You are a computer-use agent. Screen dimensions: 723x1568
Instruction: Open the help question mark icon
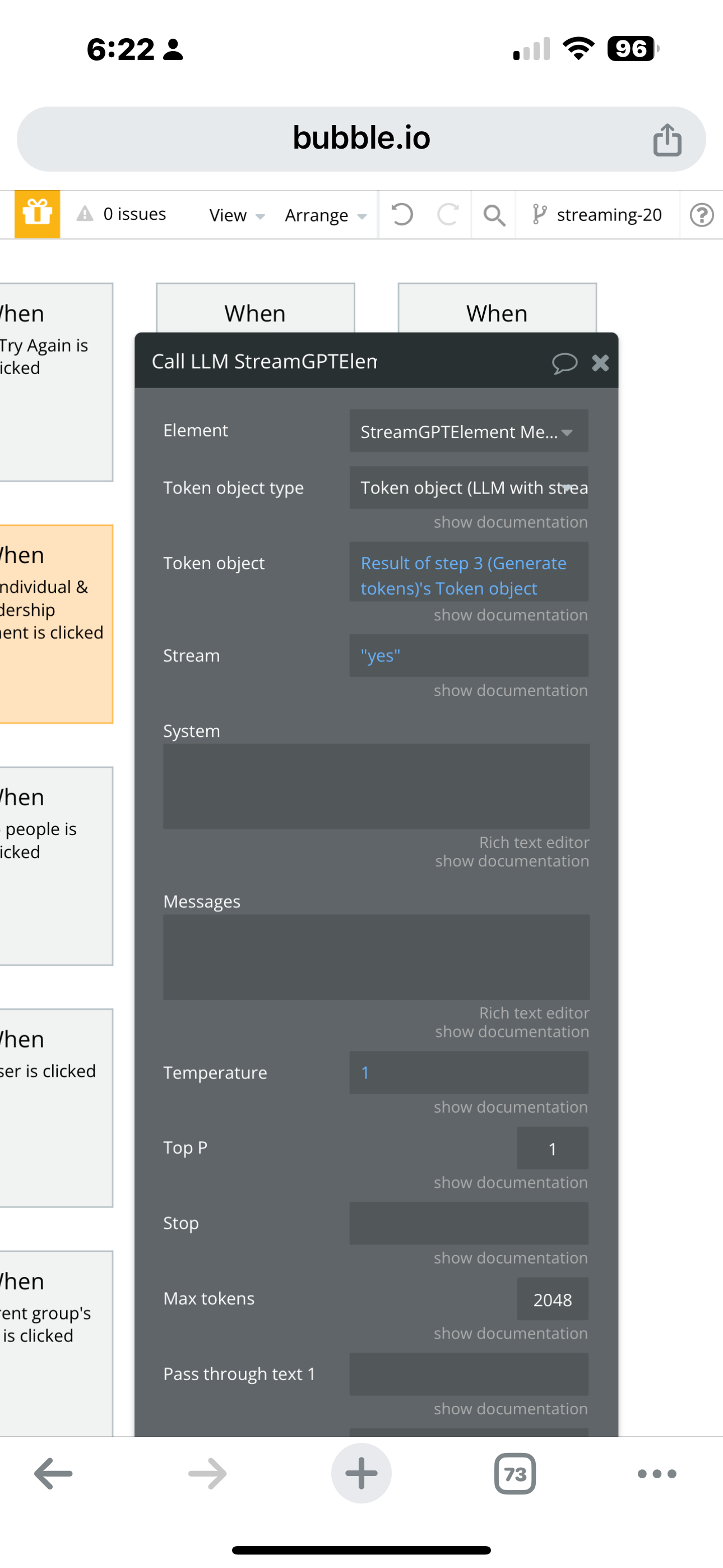[x=701, y=215]
